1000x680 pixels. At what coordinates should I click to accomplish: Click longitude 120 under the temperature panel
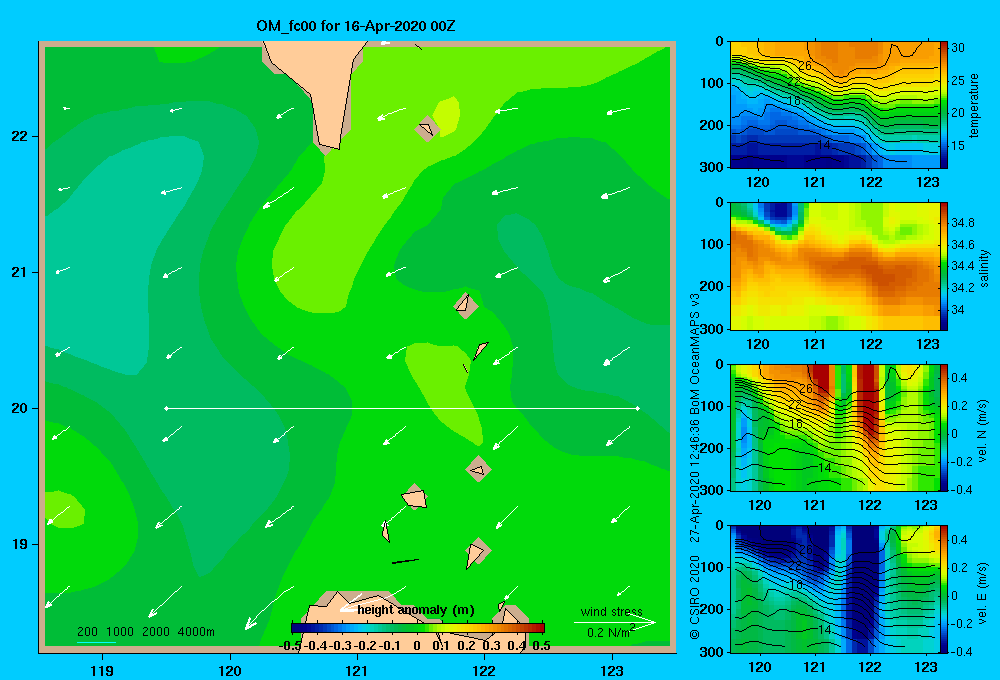[758, 182]
